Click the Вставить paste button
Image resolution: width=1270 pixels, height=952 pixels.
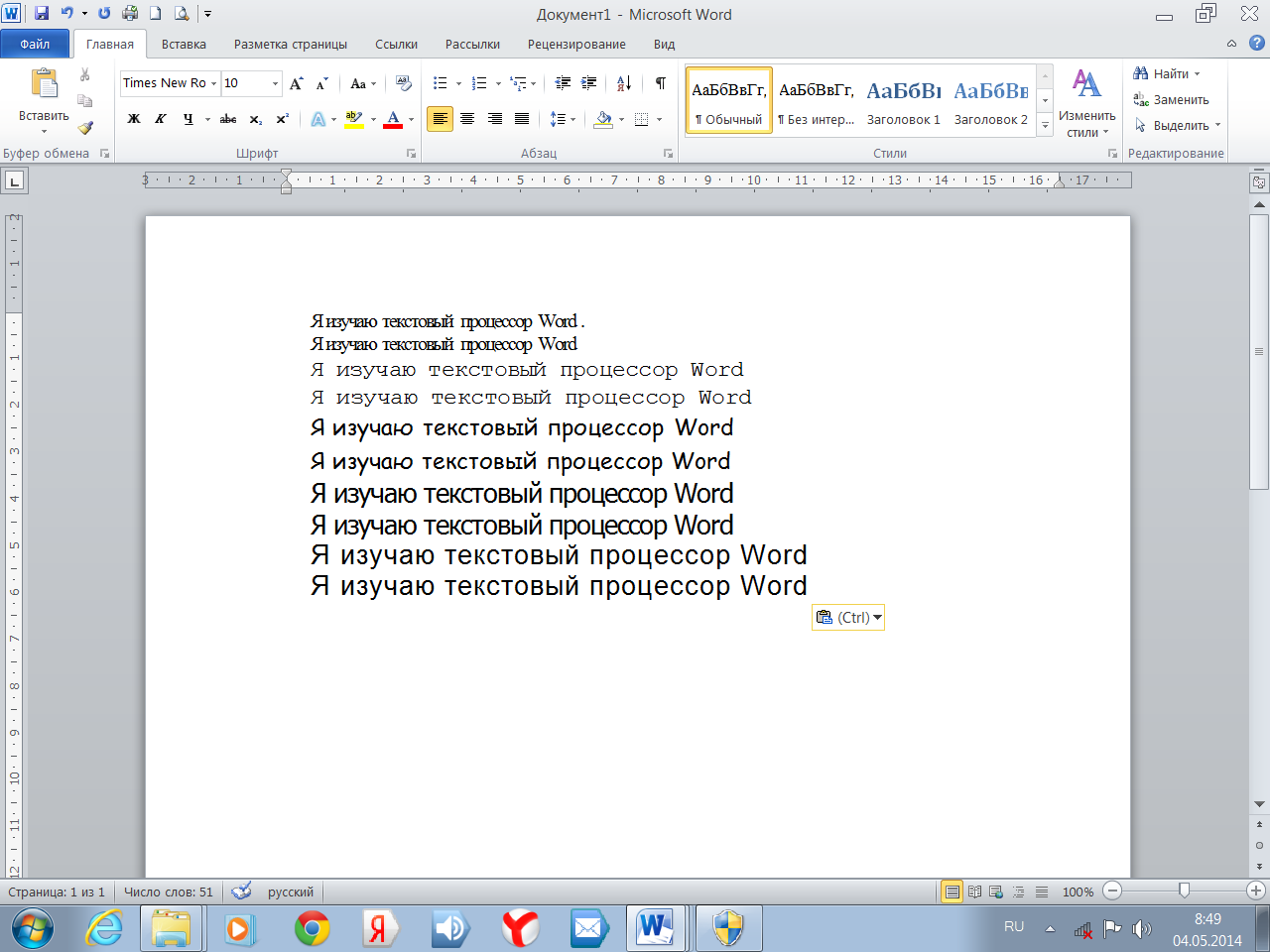tap(44, 101)
